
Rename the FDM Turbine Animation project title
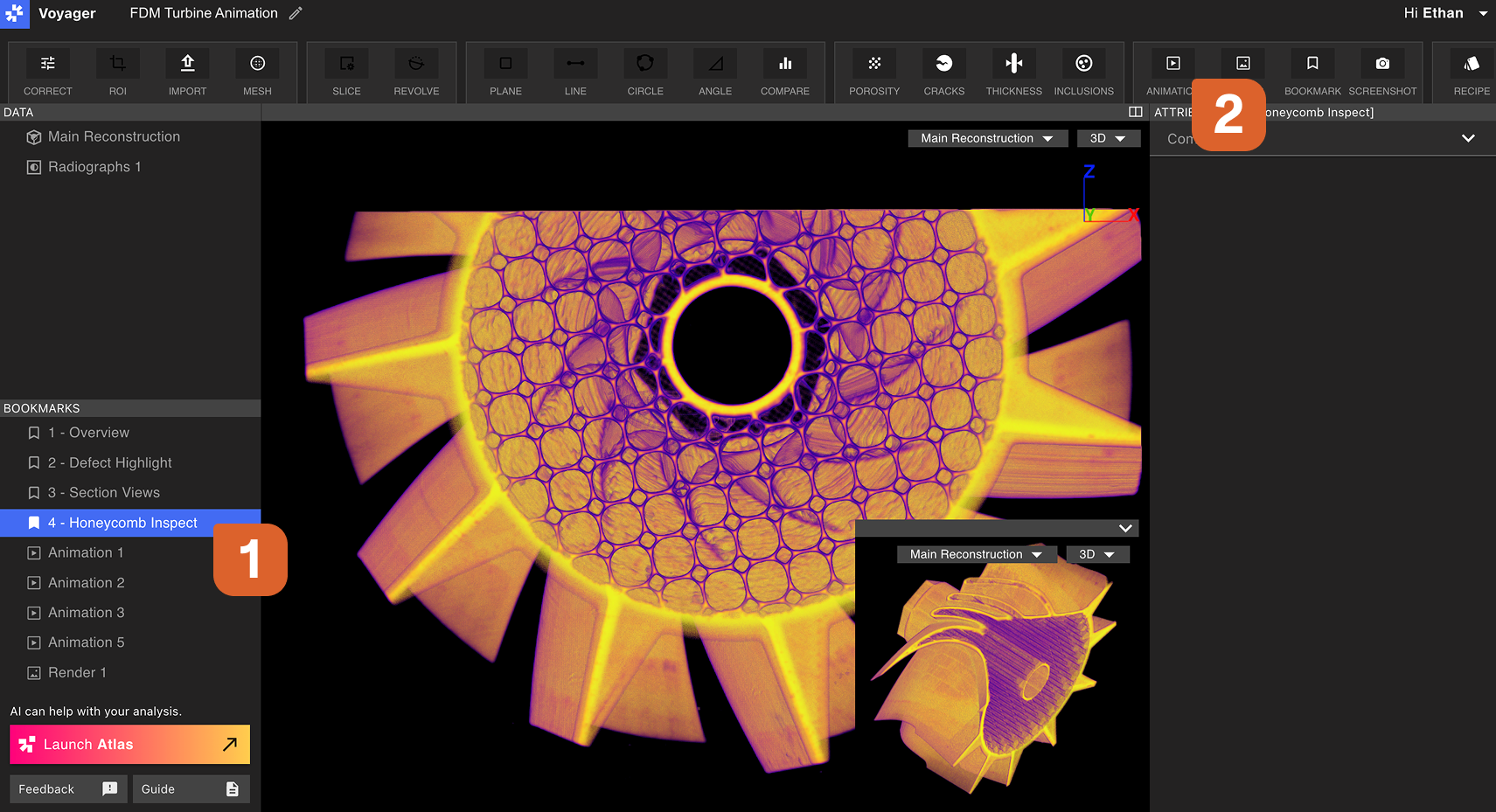[295, 13]
